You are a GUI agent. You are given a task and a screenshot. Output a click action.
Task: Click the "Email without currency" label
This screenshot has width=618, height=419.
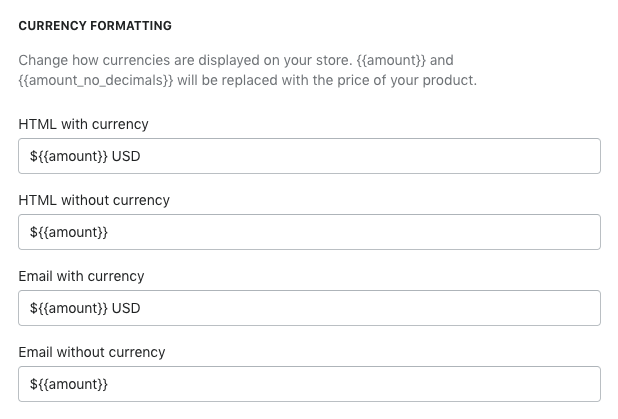92,352
